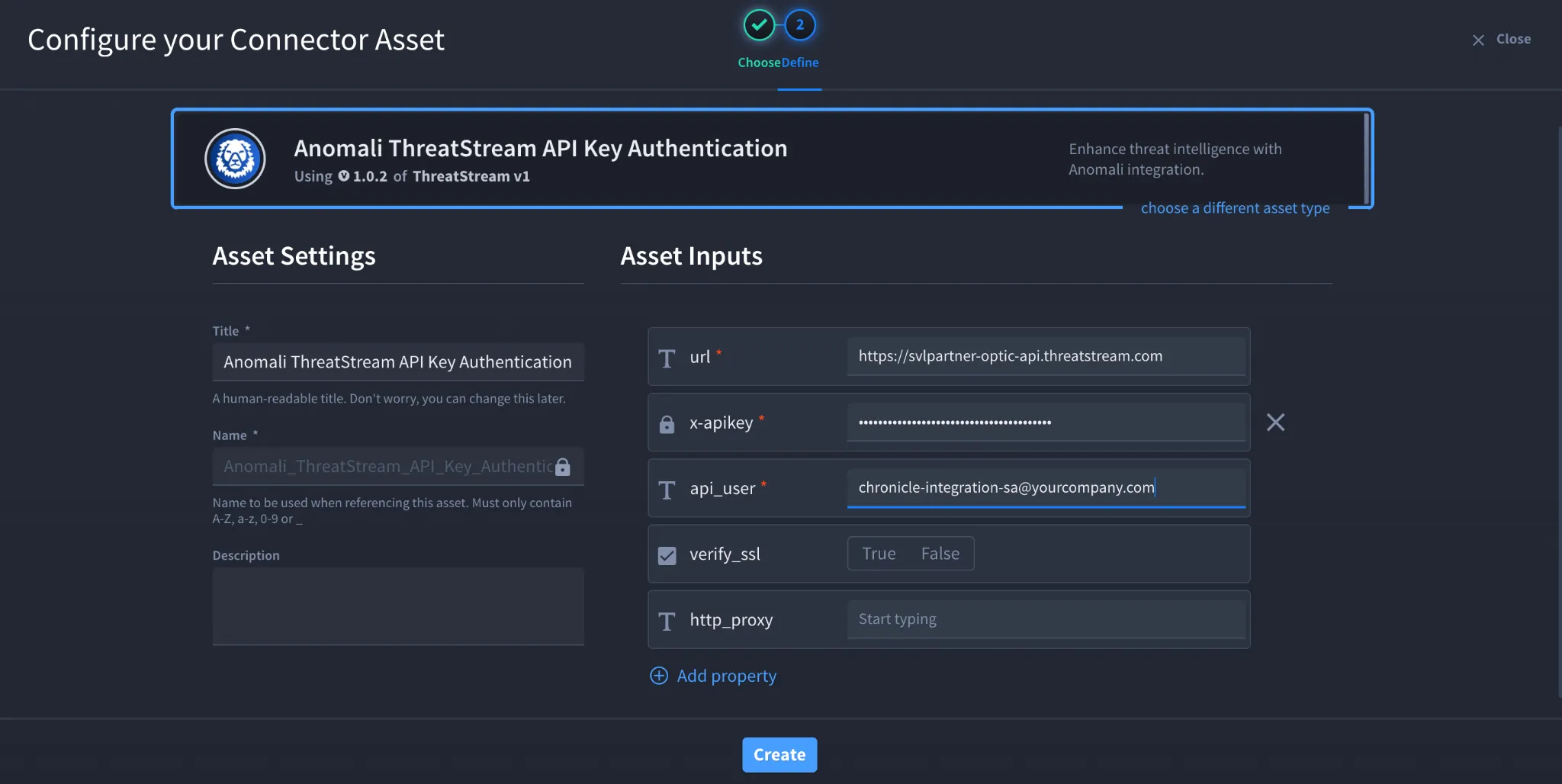Click the 'Configure your Connector Asset' title
Image resolution: width=1562 pixels, height=784 pixels.
click(x=236, y=40)
